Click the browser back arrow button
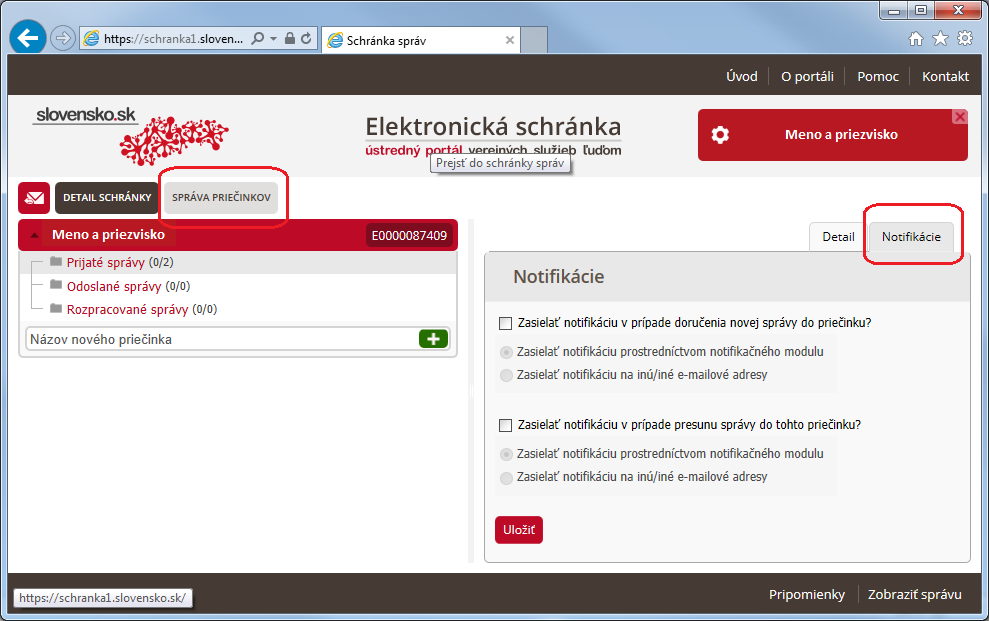 (28, 38)
